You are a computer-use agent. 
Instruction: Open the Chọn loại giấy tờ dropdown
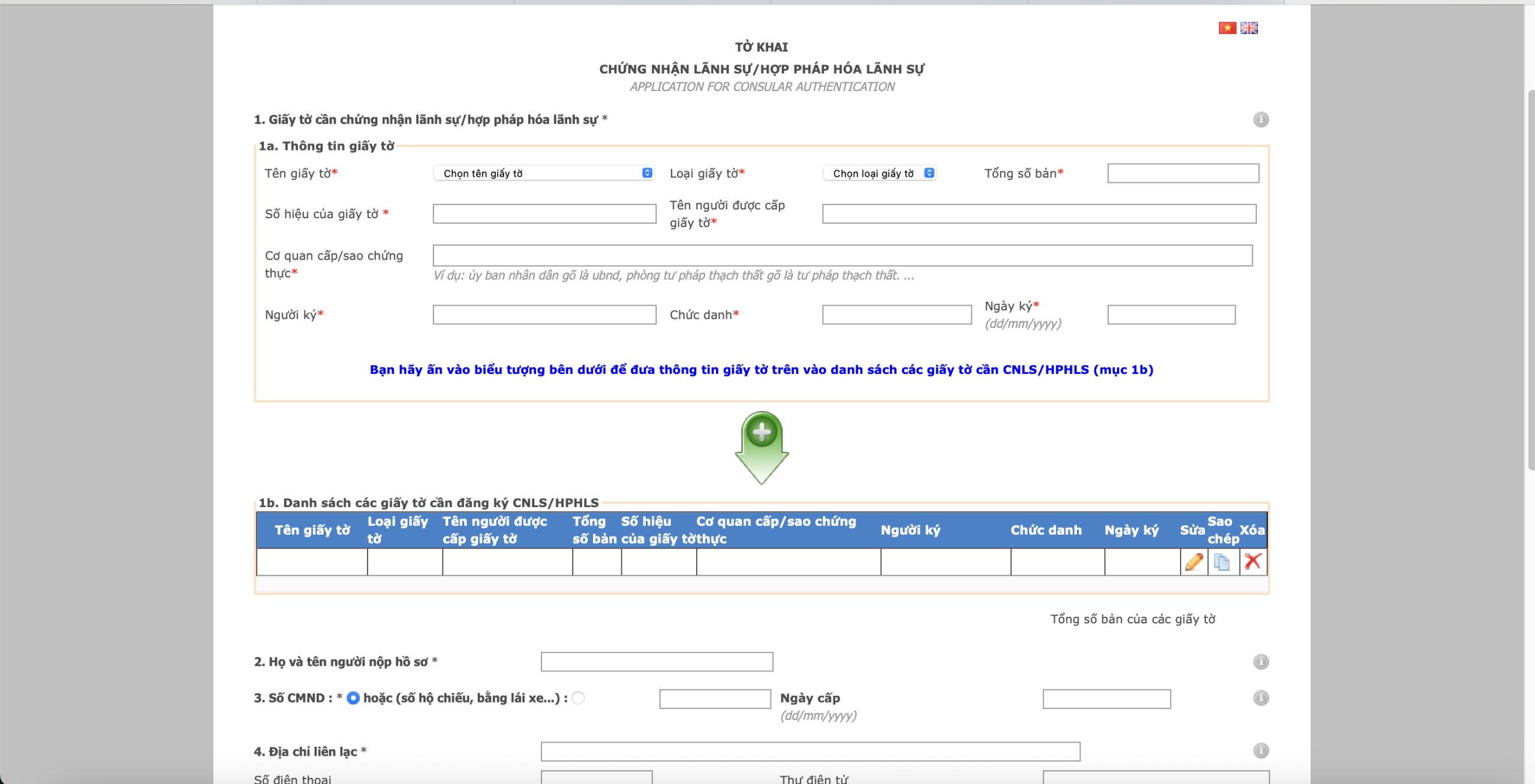click(x=879, y=173)
